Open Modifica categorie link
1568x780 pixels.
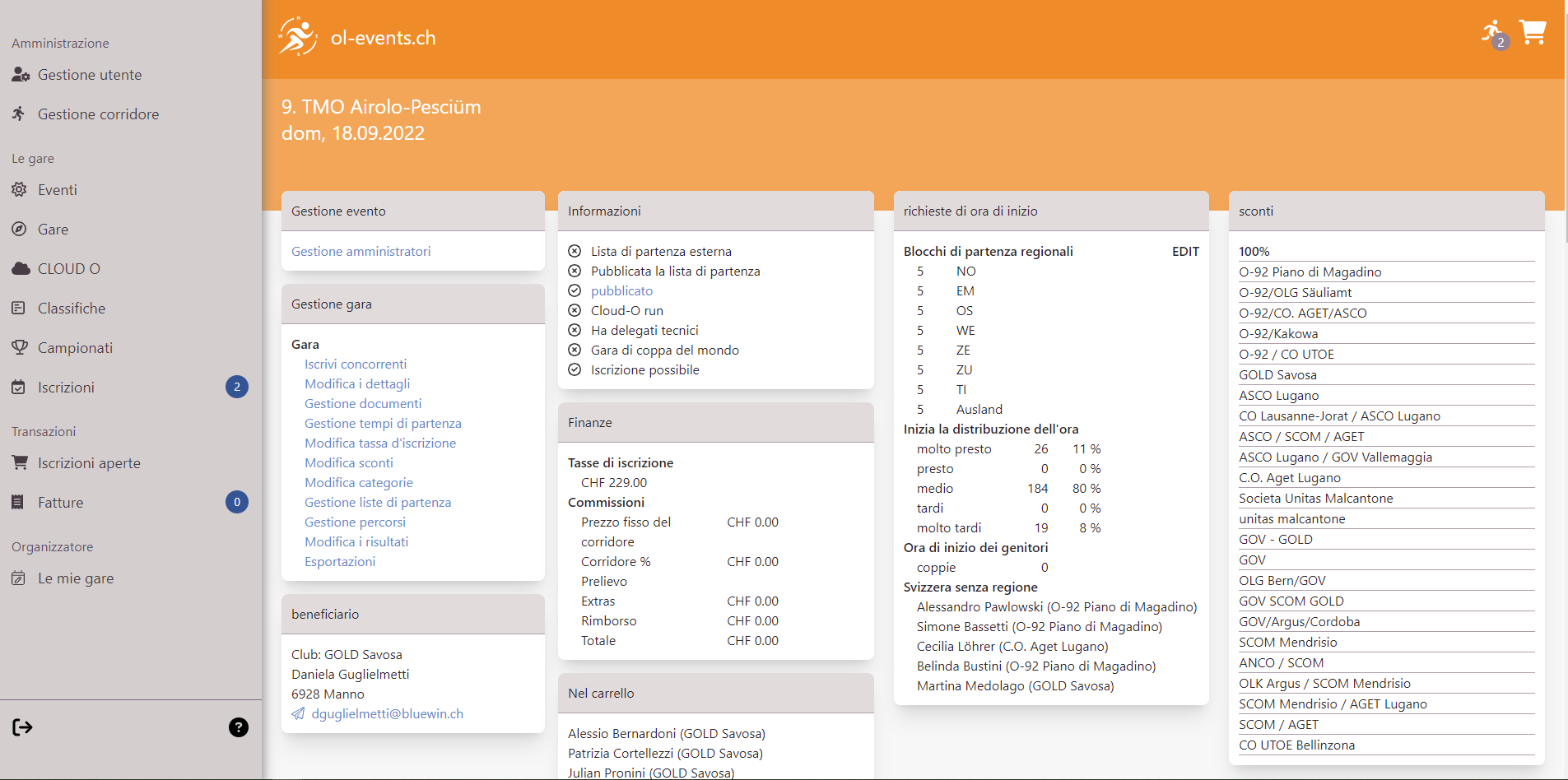pos(359,482)
